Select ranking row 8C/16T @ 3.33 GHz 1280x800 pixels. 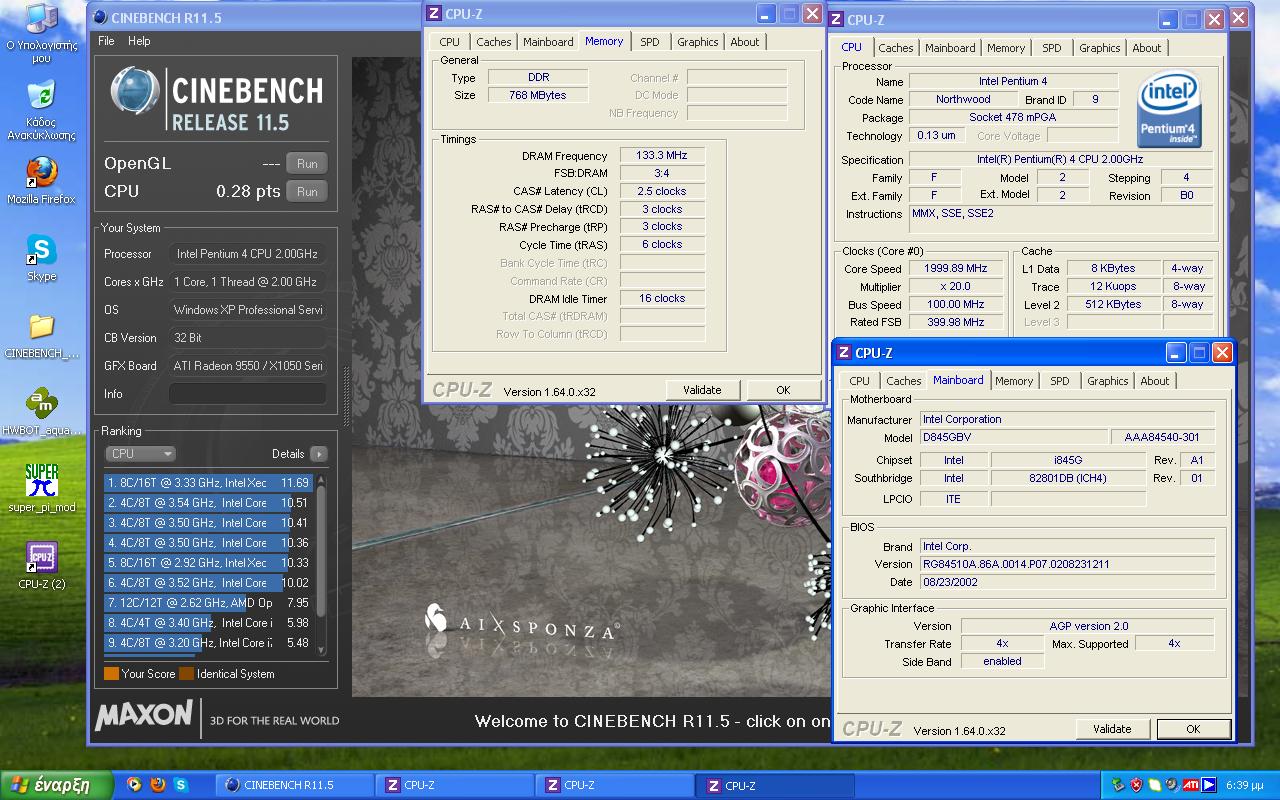point(208,483)
